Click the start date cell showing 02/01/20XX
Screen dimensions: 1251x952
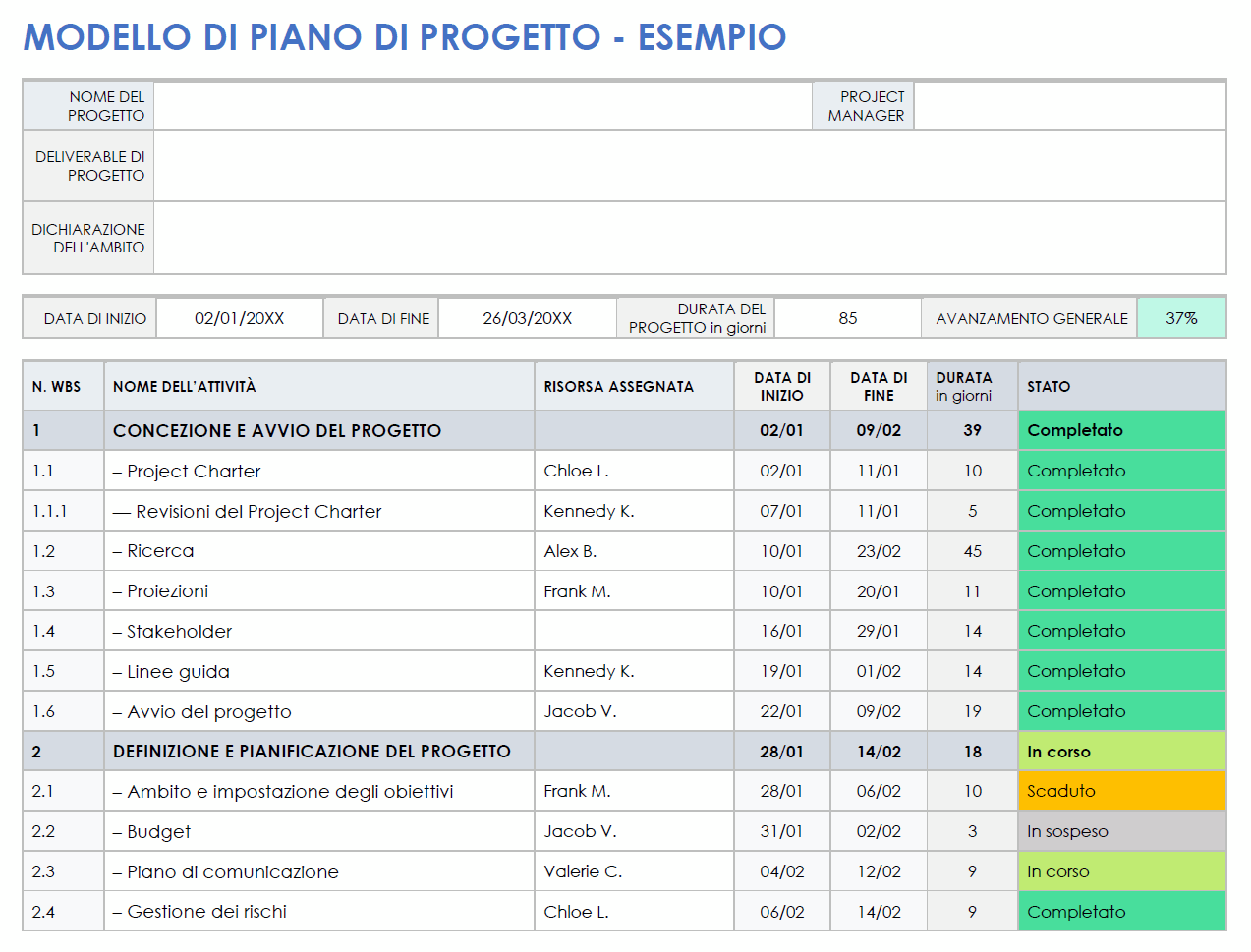click(239, 316)
